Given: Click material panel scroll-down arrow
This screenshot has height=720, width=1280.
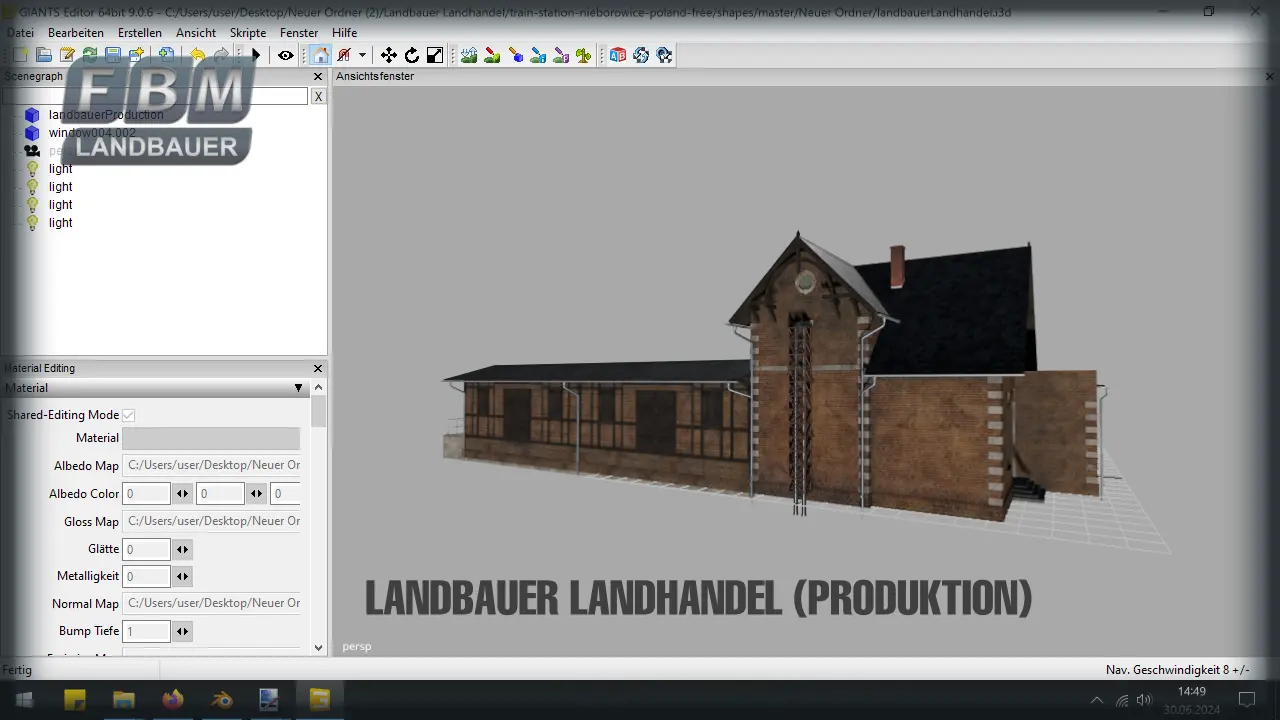Looking at the screenshot, I should [319, 648].
